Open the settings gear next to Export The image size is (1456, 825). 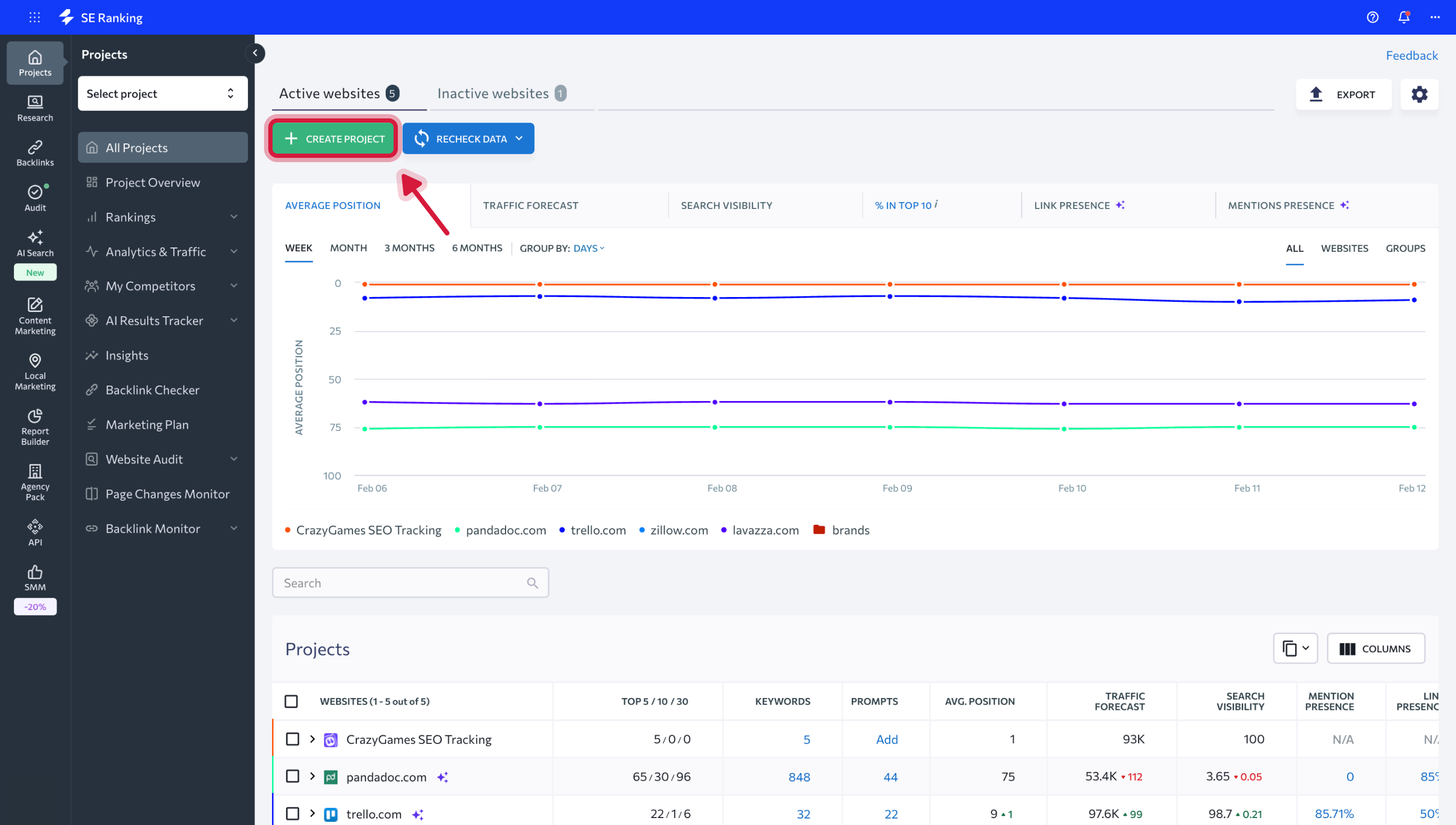coord(1419,94)
